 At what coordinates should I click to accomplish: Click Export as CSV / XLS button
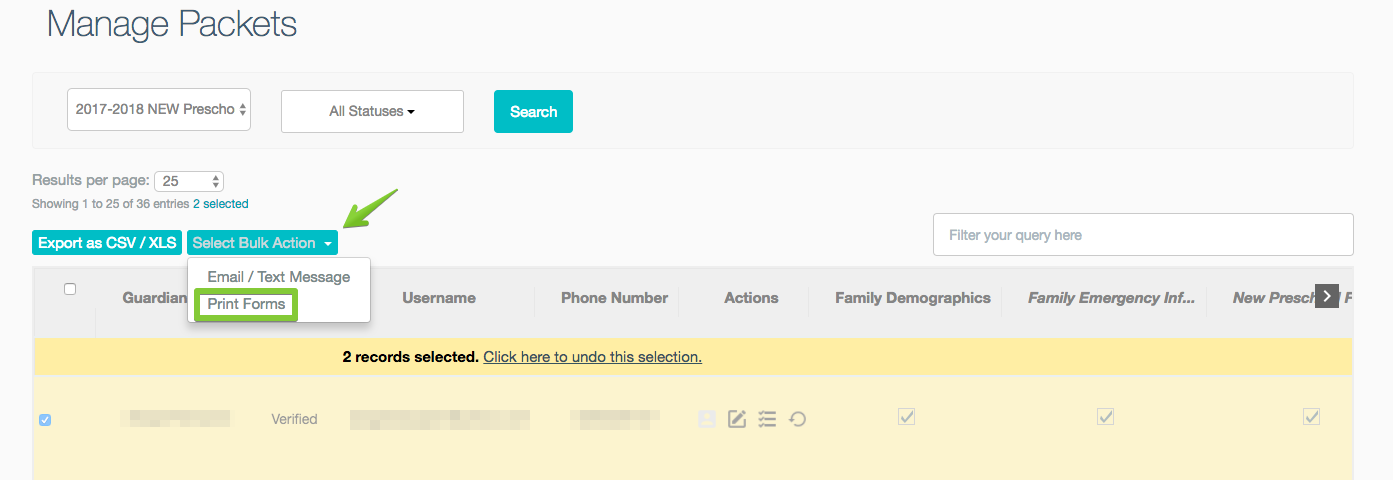point(107,243)
